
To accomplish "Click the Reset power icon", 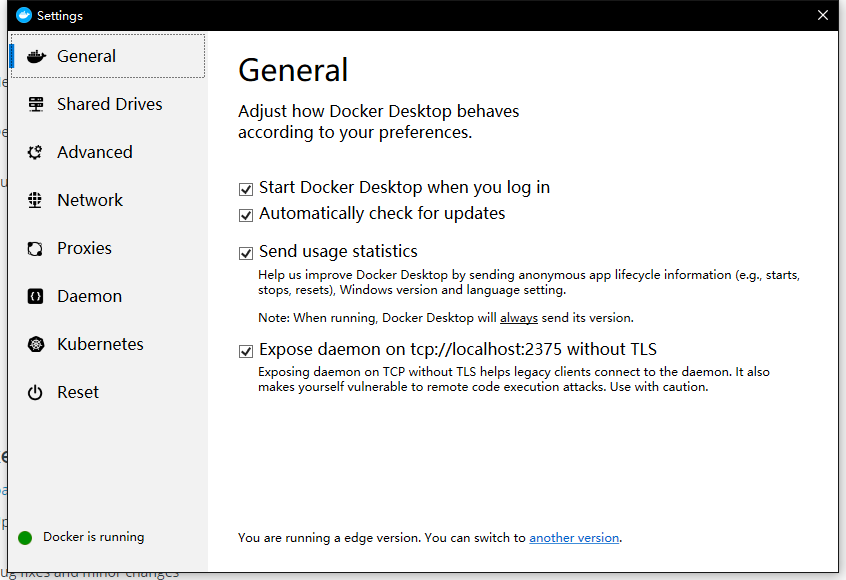I will (x=35, y=392).
